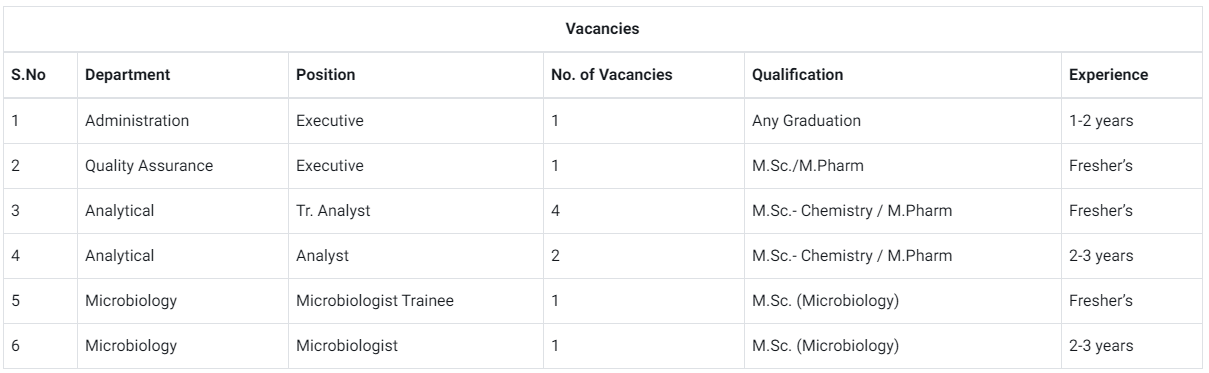Image resolution: width=1209 pixels, height=373 pixels.
Task: Click the No. of Vacancies header
Action: click(612, 75)
